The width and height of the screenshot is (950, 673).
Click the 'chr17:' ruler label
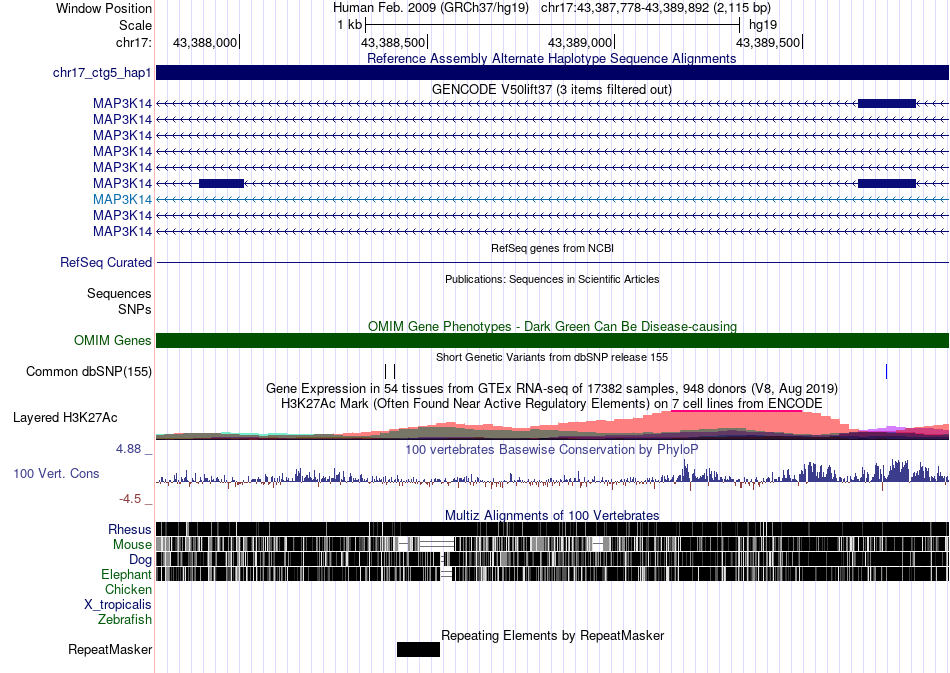133,42
